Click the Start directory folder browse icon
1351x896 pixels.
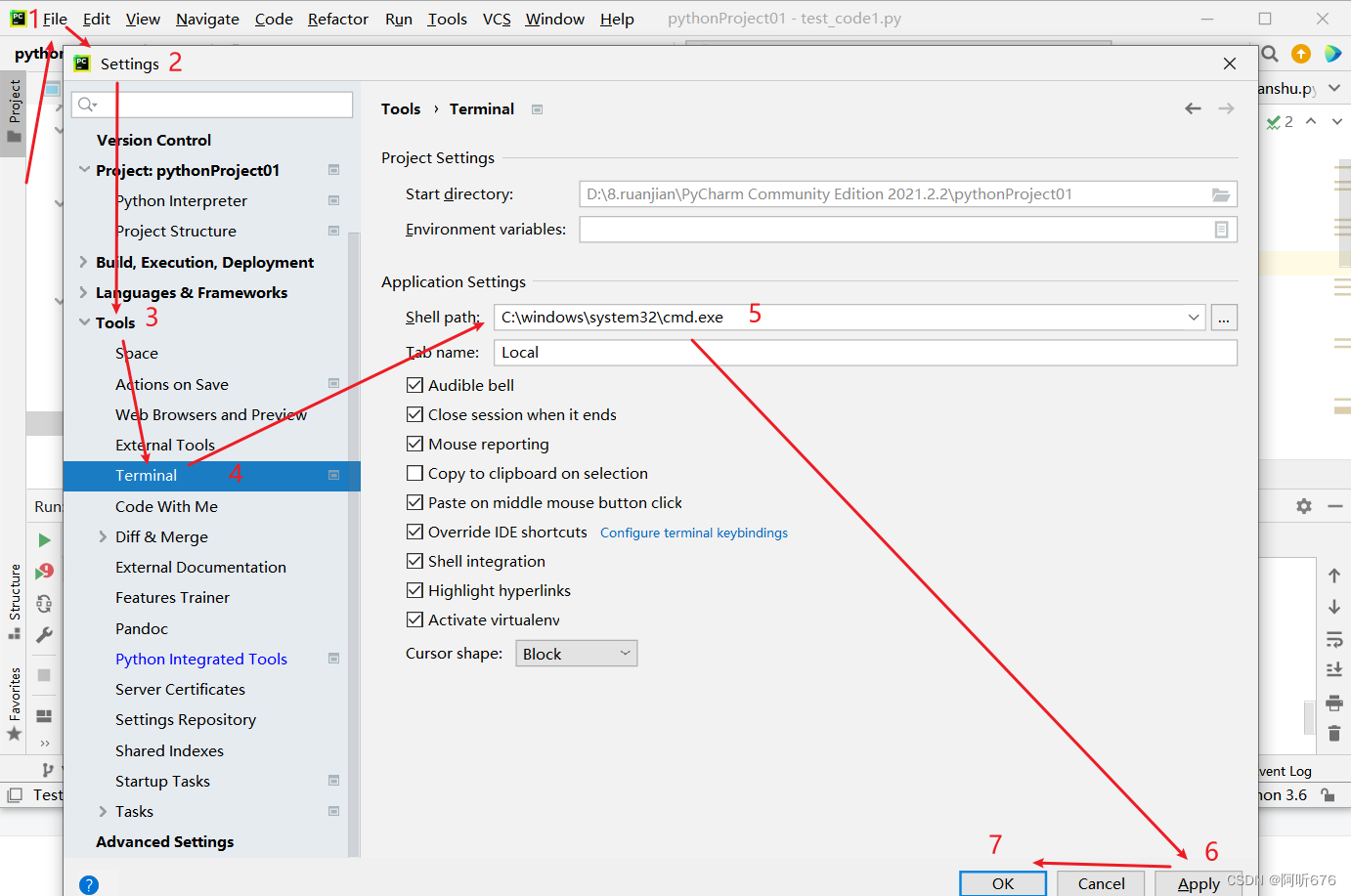click(1221, 194)
